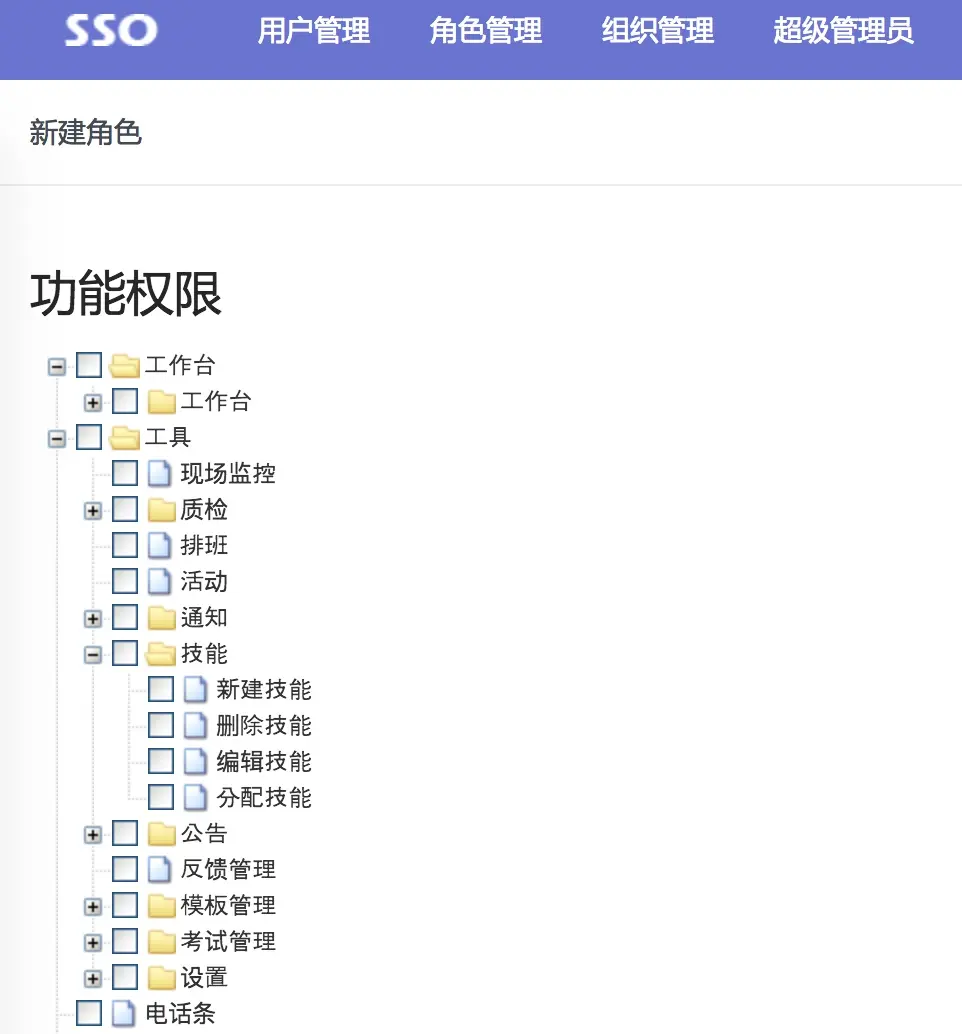Expand the 模板管理 folder
962x1034 pixels.
tap(93, 907)
